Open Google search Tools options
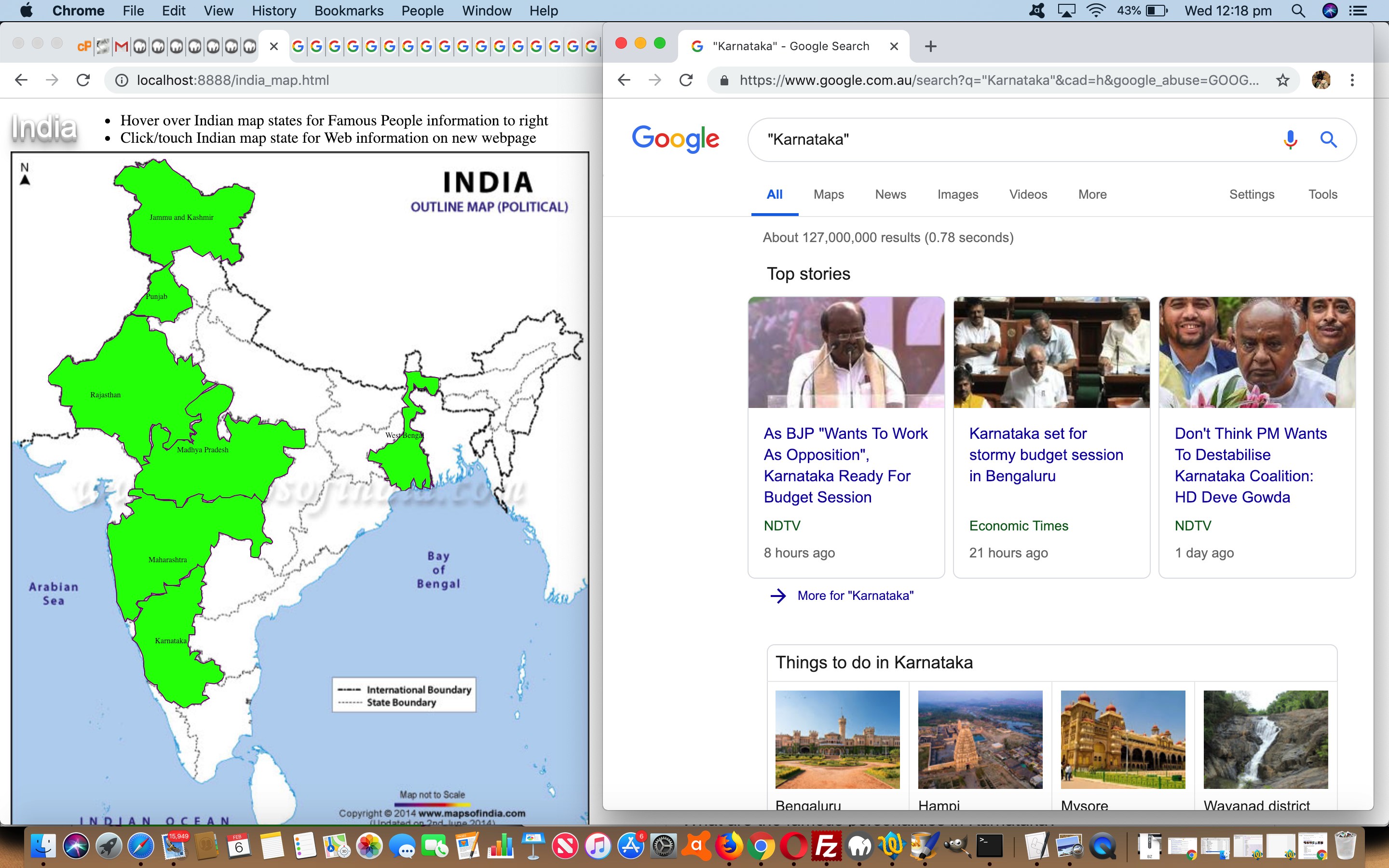The height and width of the screenshot is (868, 1389). [1322, 195]
